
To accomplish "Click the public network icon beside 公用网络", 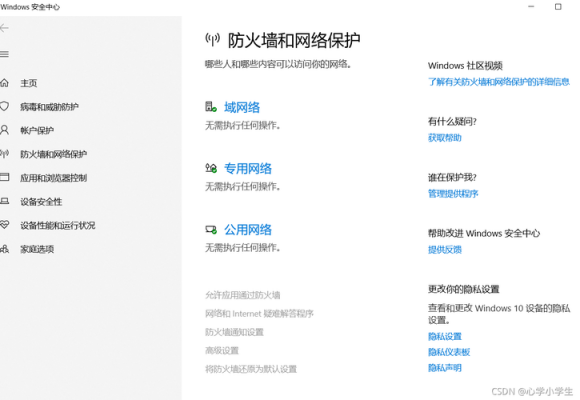I will click(211, 229).
